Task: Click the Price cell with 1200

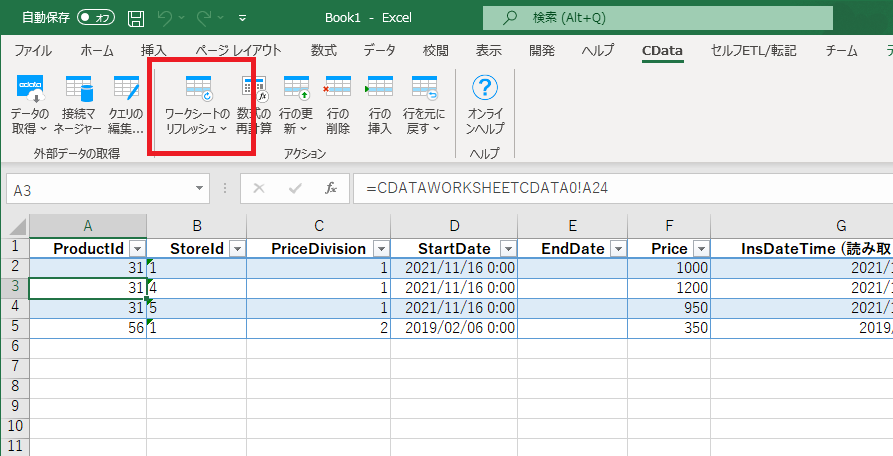Action: 669,287
